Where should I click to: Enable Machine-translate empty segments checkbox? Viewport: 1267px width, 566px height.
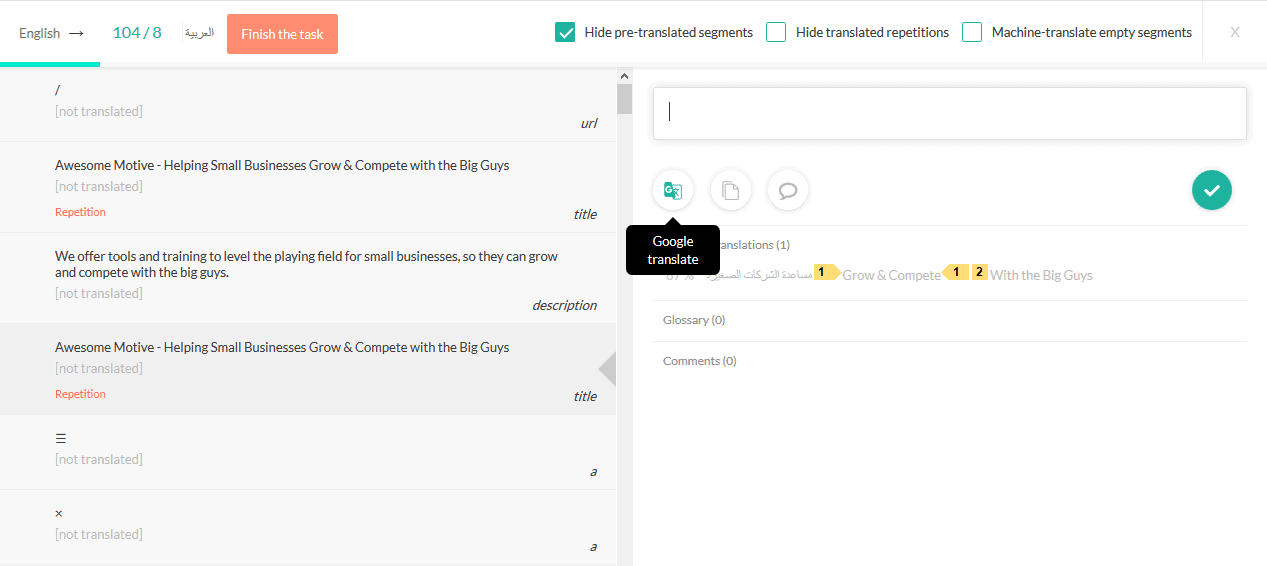(x=972, y=32)
